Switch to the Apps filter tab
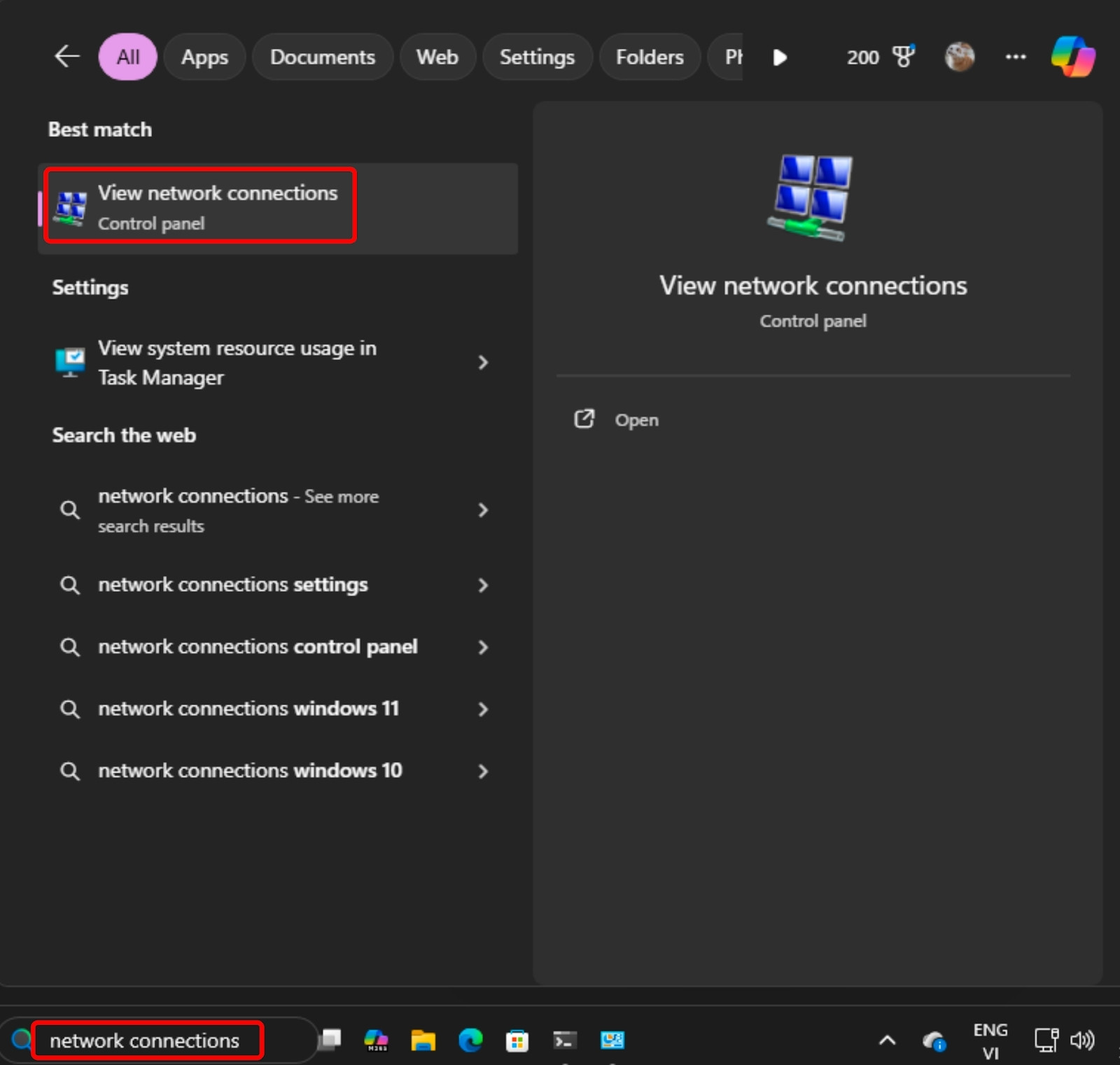Viewport: 1120px width, 1065px height. coord(204,57)
